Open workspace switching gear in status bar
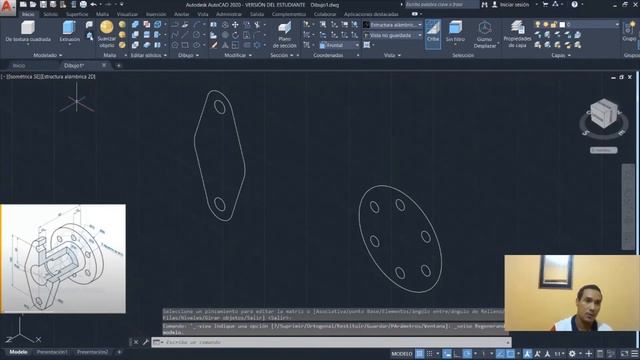Screen dimensions: 640x360 click(x=572, y=353)
